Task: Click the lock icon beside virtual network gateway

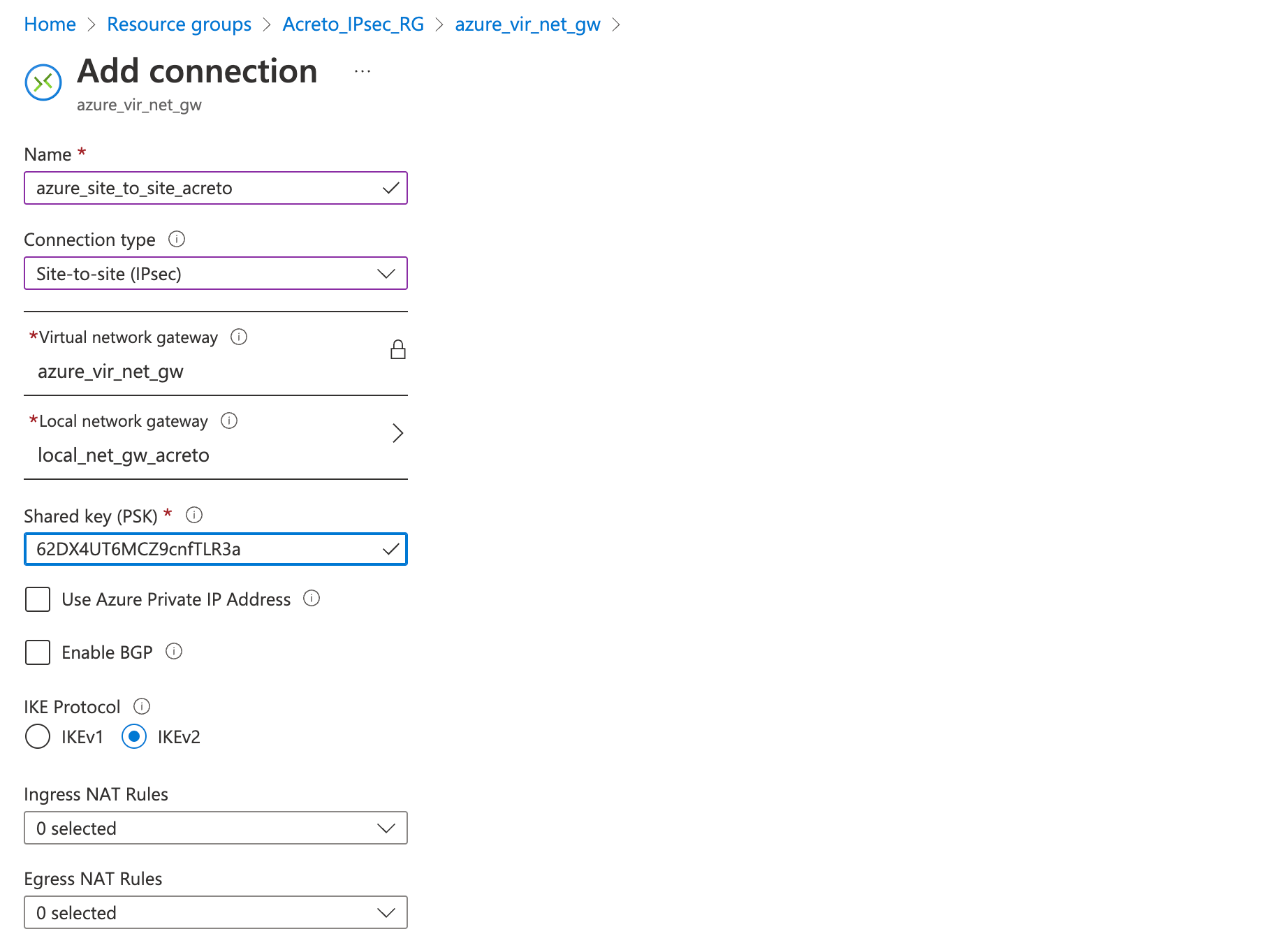Action: click(398, 349)
